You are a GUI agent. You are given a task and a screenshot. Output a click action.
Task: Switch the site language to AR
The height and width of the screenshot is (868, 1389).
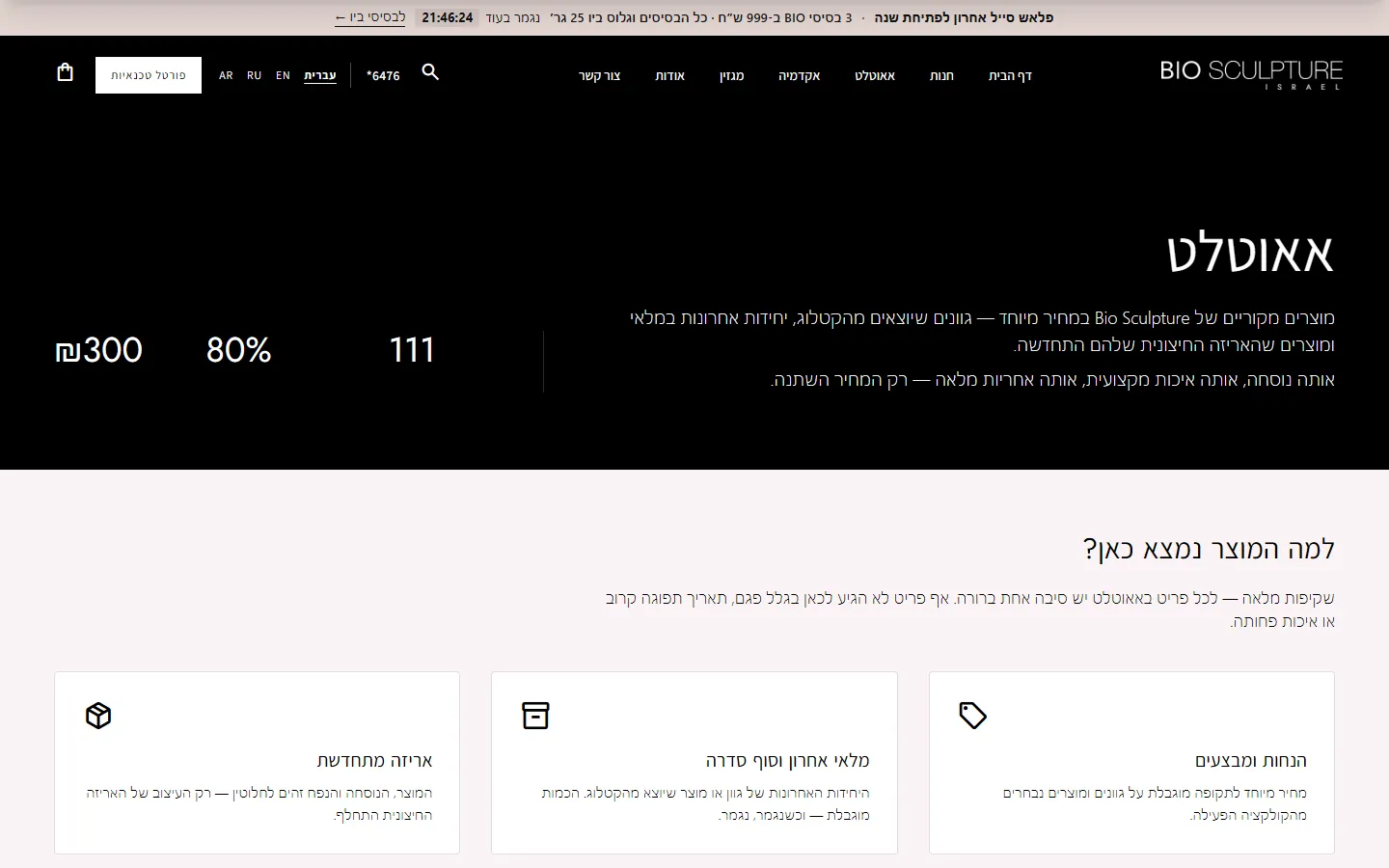[x=226, y=75]
